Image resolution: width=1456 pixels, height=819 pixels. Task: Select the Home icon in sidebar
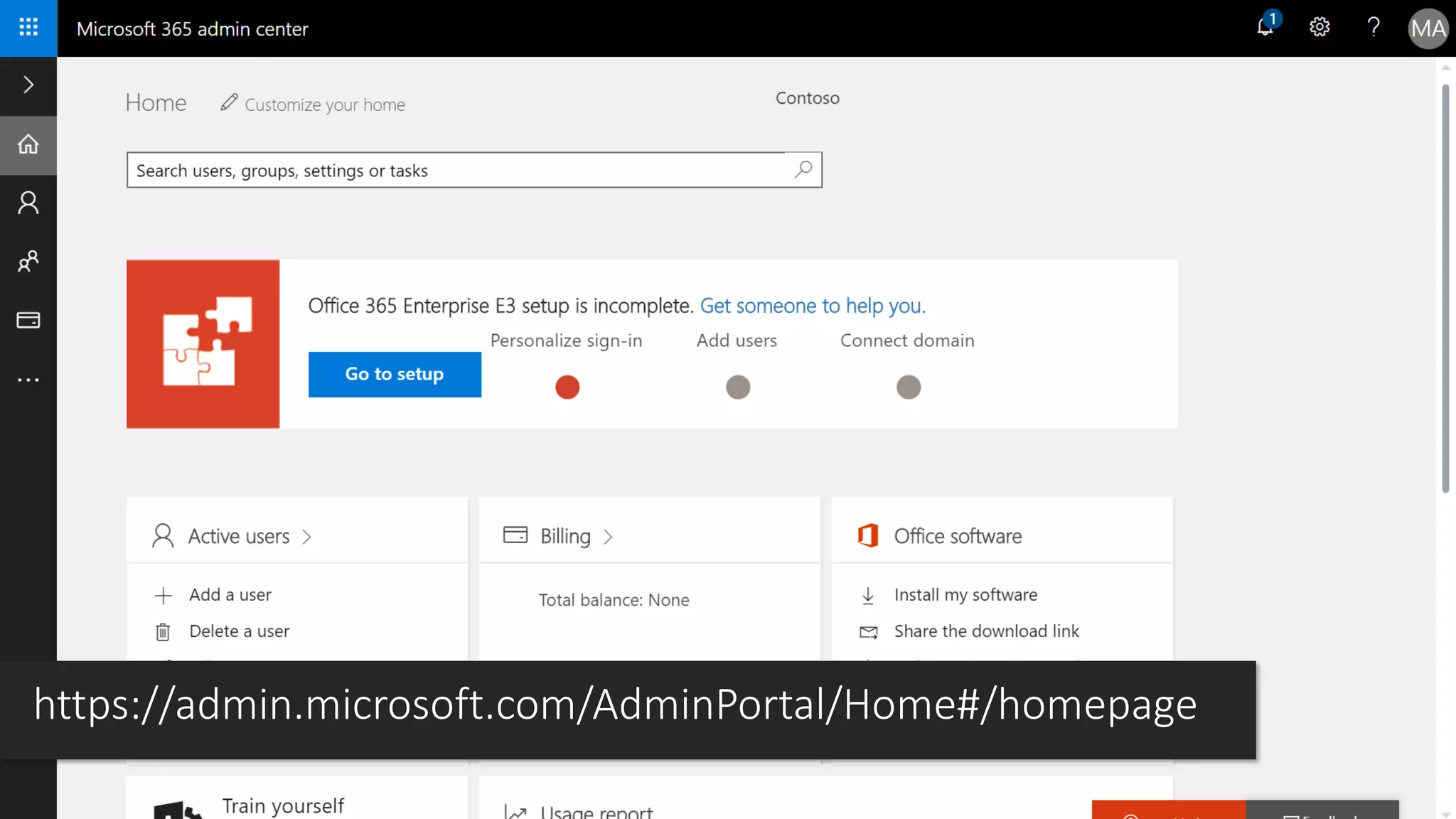pos(28,144)
